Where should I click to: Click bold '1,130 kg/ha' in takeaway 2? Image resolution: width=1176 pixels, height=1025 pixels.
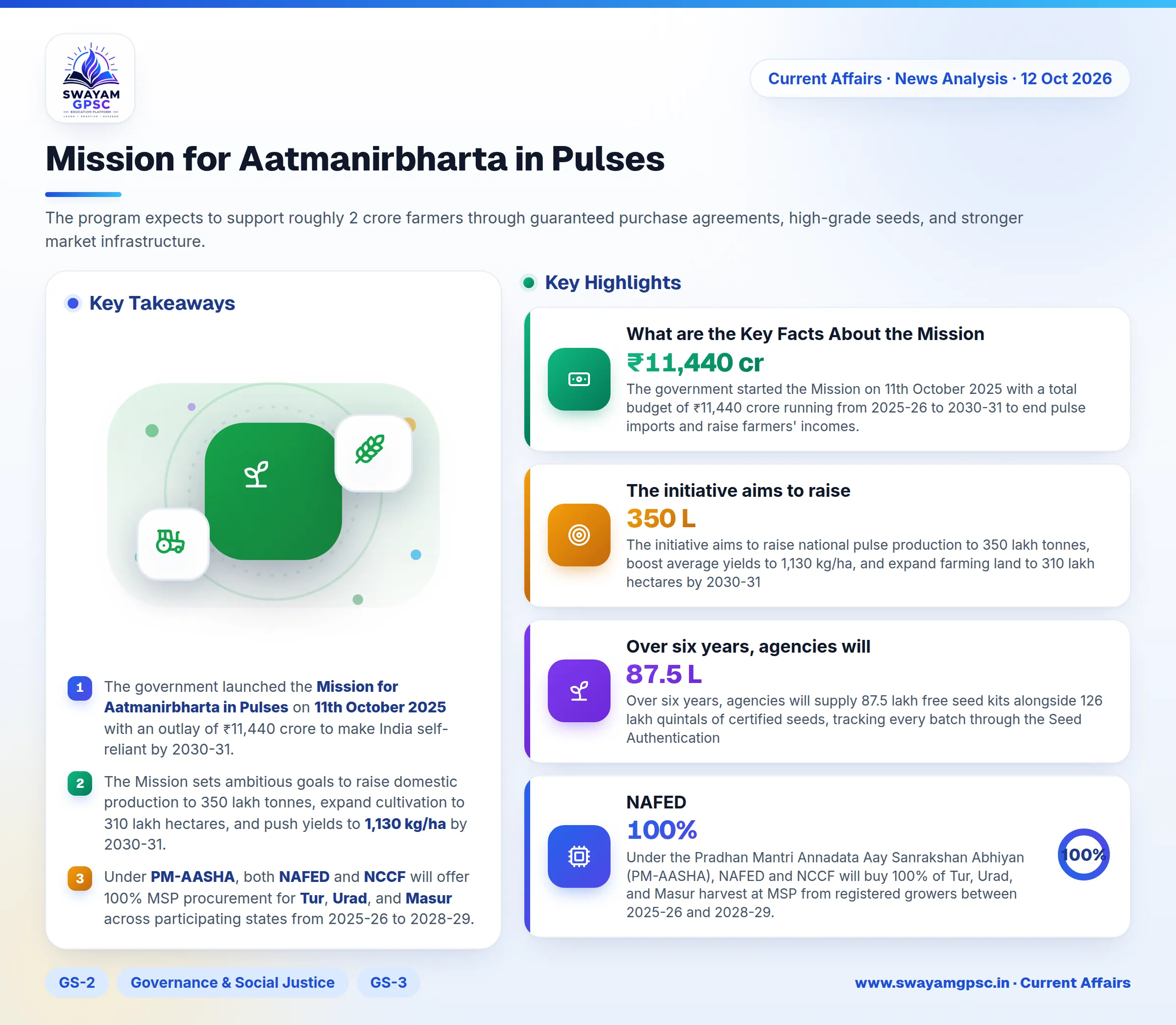tap(405, 824)
